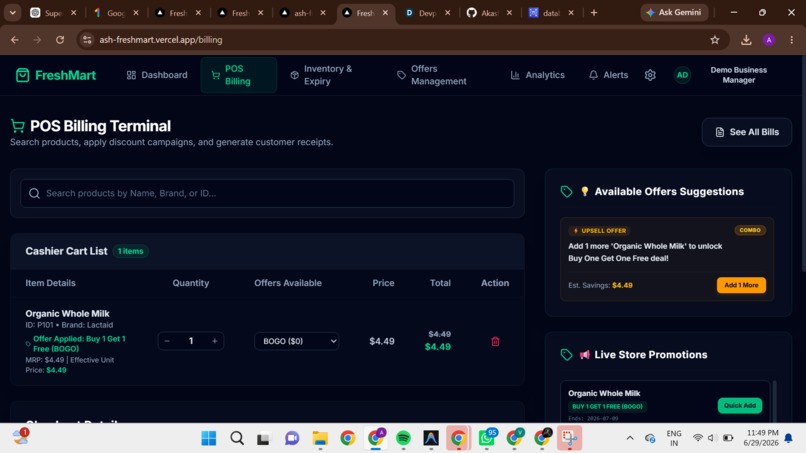806x453 pixels.
Task: Open Spotify from the taskbar
Action: (404, 438)
